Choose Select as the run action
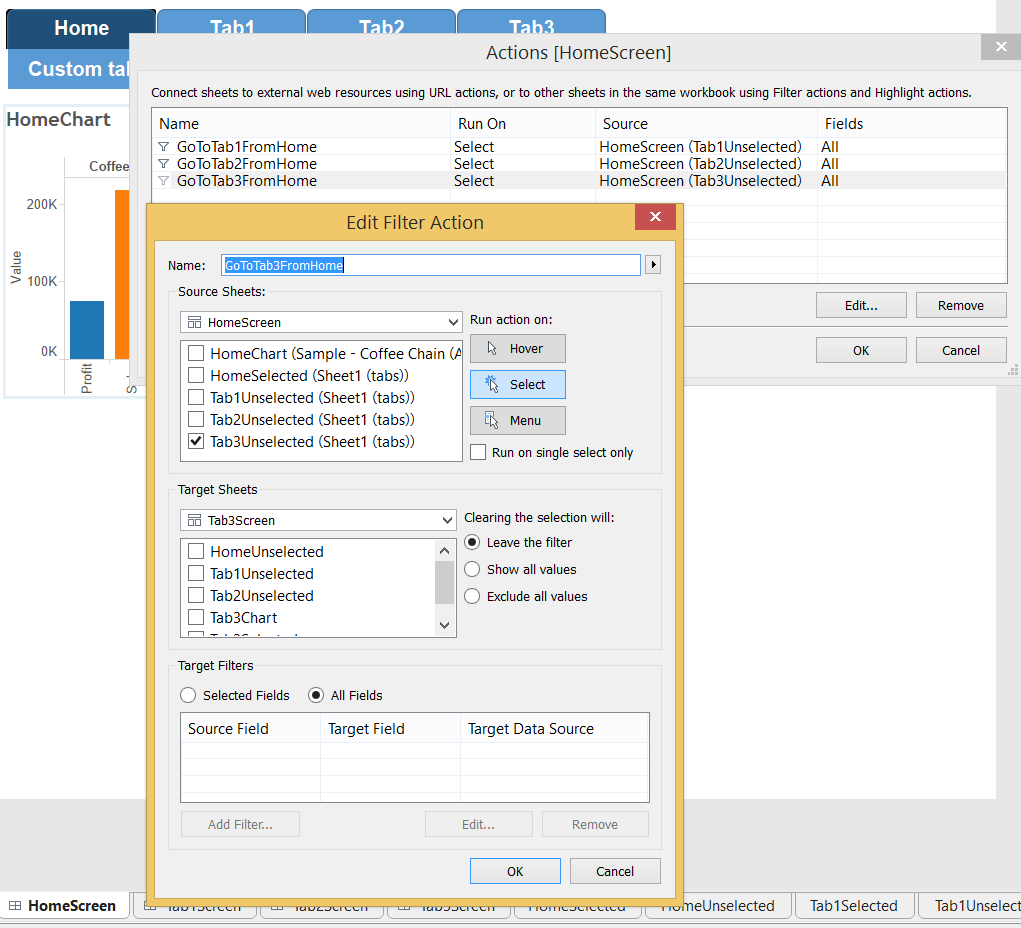The image size is (1021, 928). [x=517, y=384]
